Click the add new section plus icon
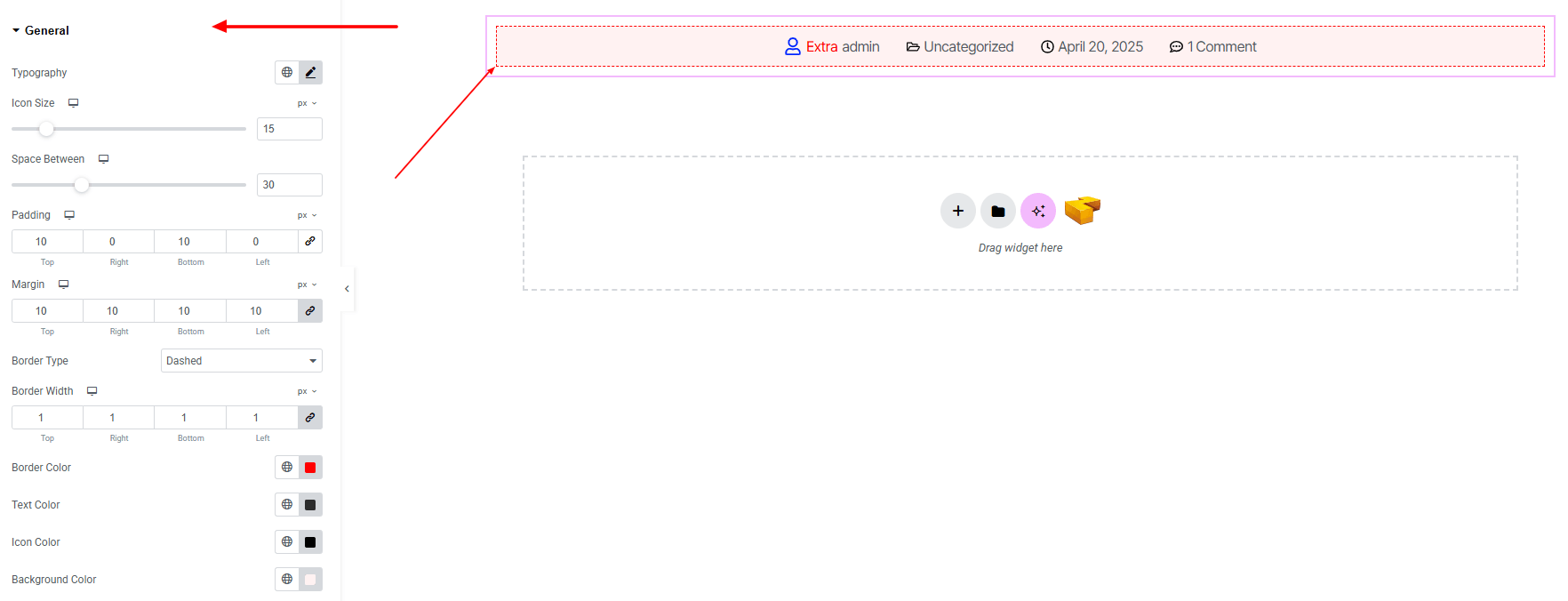Viewport: 1568px width, 601px height. (x=957, y=211)
